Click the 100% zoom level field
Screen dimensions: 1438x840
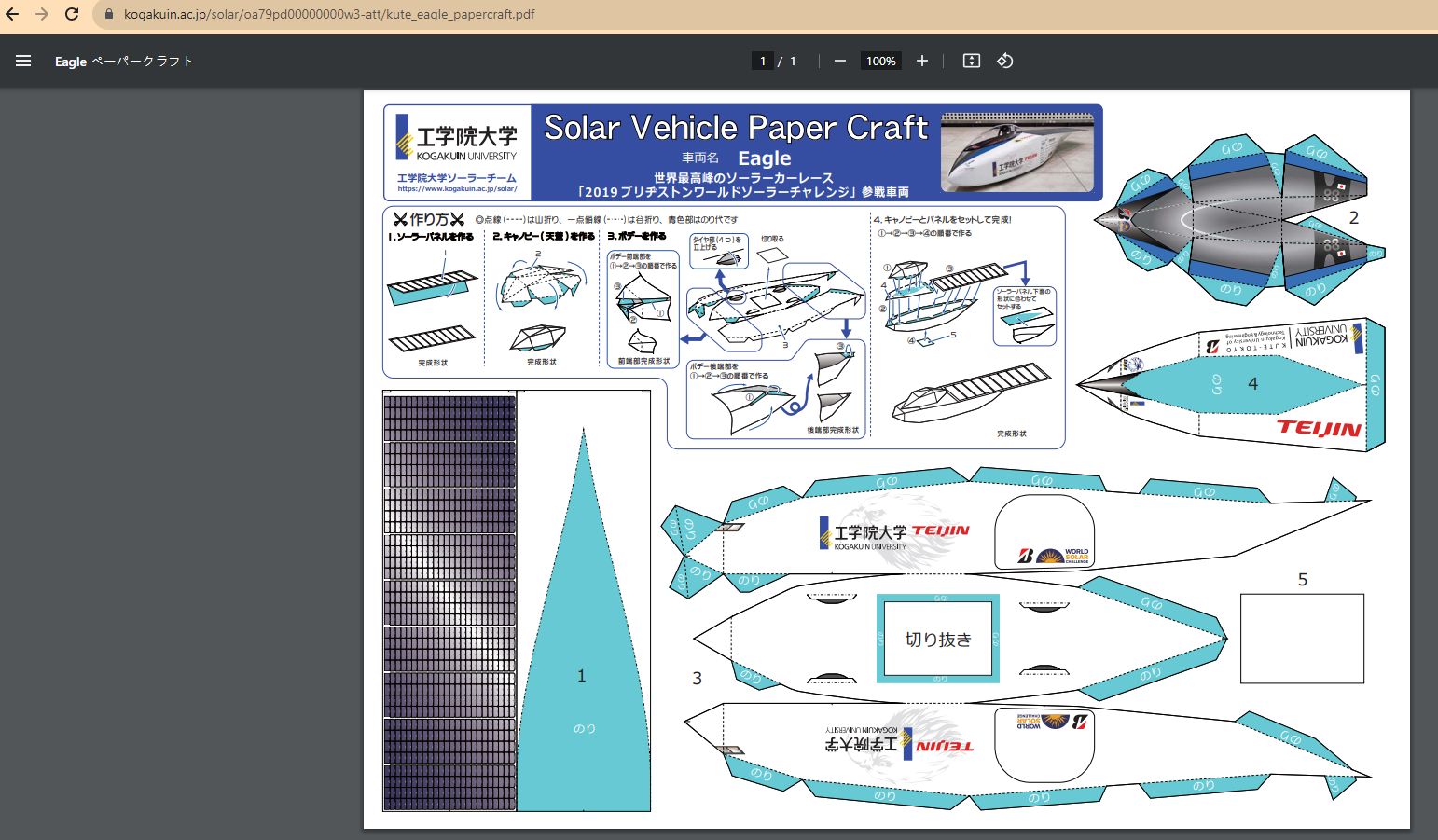[881, 61]
